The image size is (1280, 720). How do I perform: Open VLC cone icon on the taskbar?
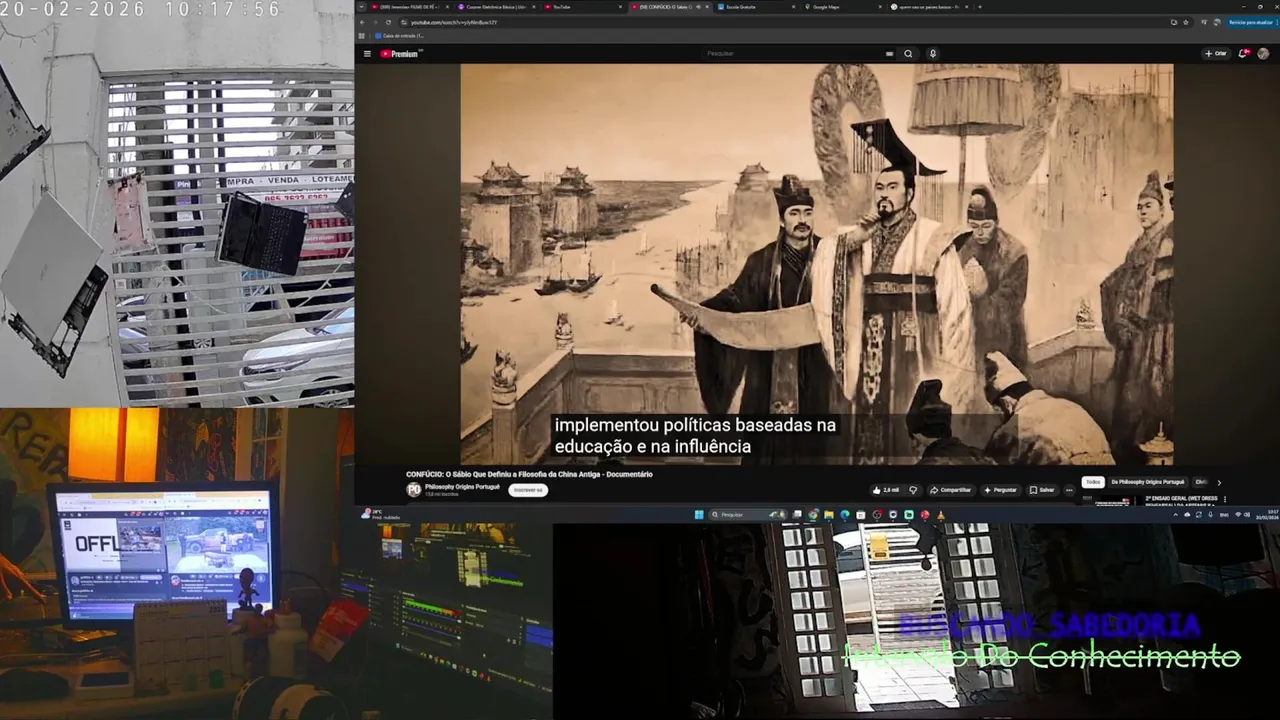(x=941, y=514)
